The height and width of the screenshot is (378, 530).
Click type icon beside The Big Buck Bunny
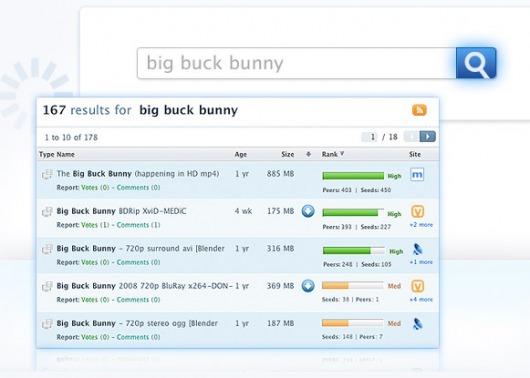(47, 174)
